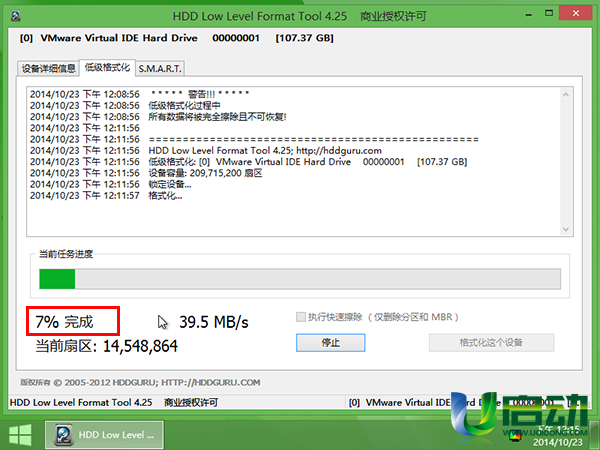Minimize the HDD Low Level Format window
The width and height of the screenshot is (600, 450).
coord(529,15)
